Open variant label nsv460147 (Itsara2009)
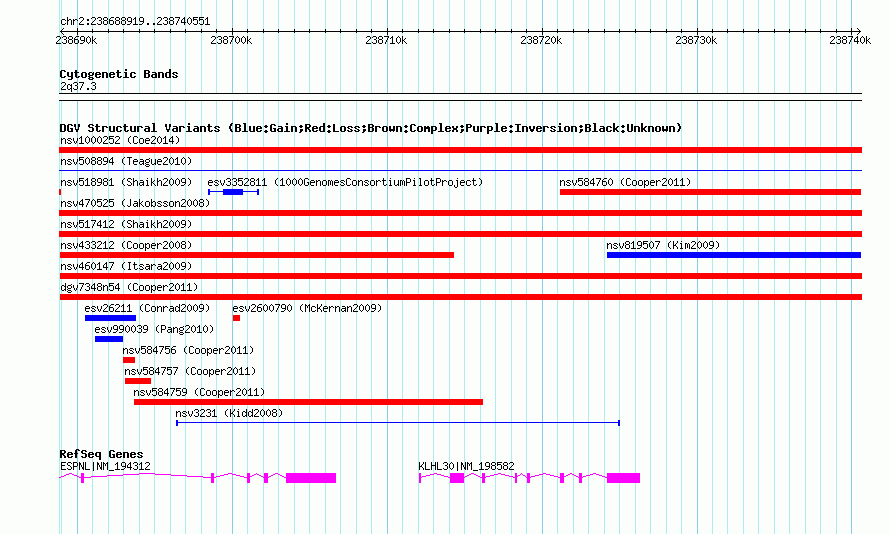890x534 pixels. pos(126,266)
